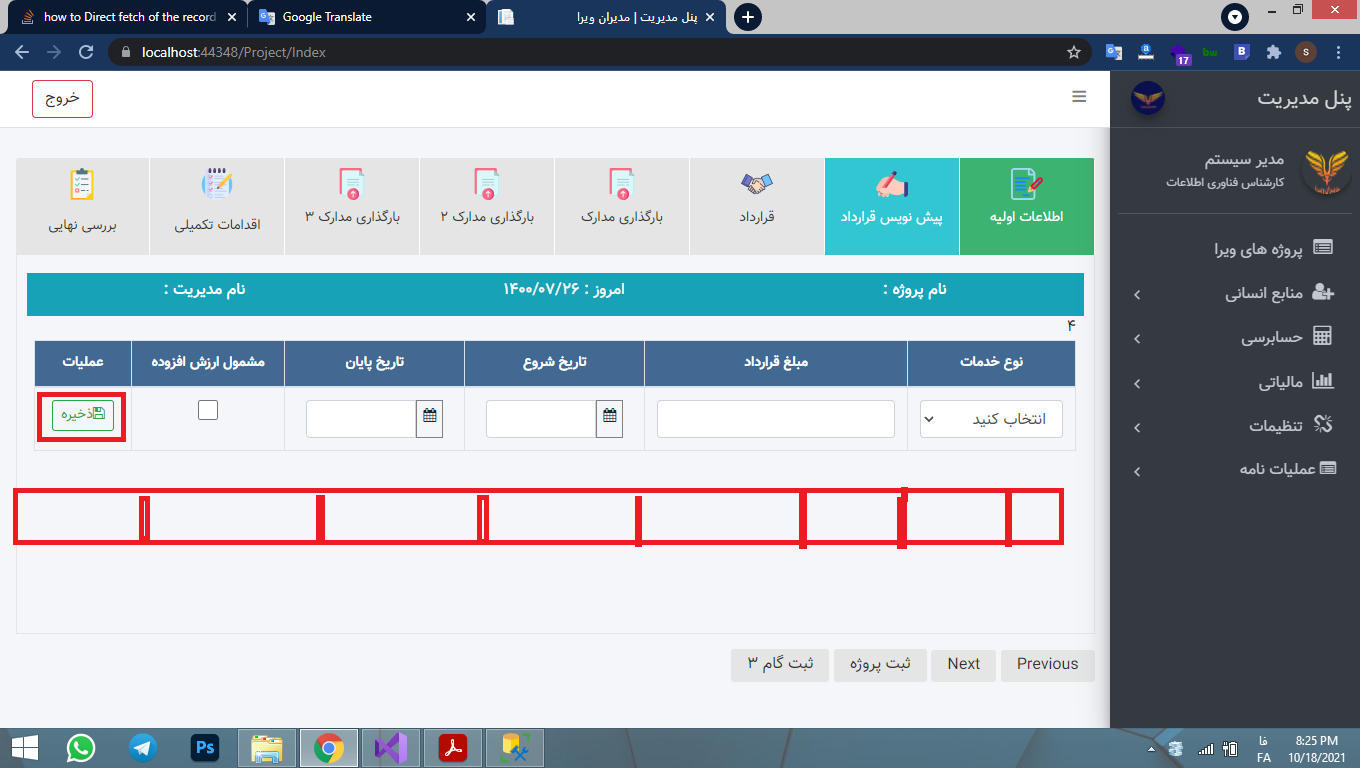This screenshot has width=1360, height=768.
Task: Switch to the اقدامات تکمیلی tab
Action: 217,206
